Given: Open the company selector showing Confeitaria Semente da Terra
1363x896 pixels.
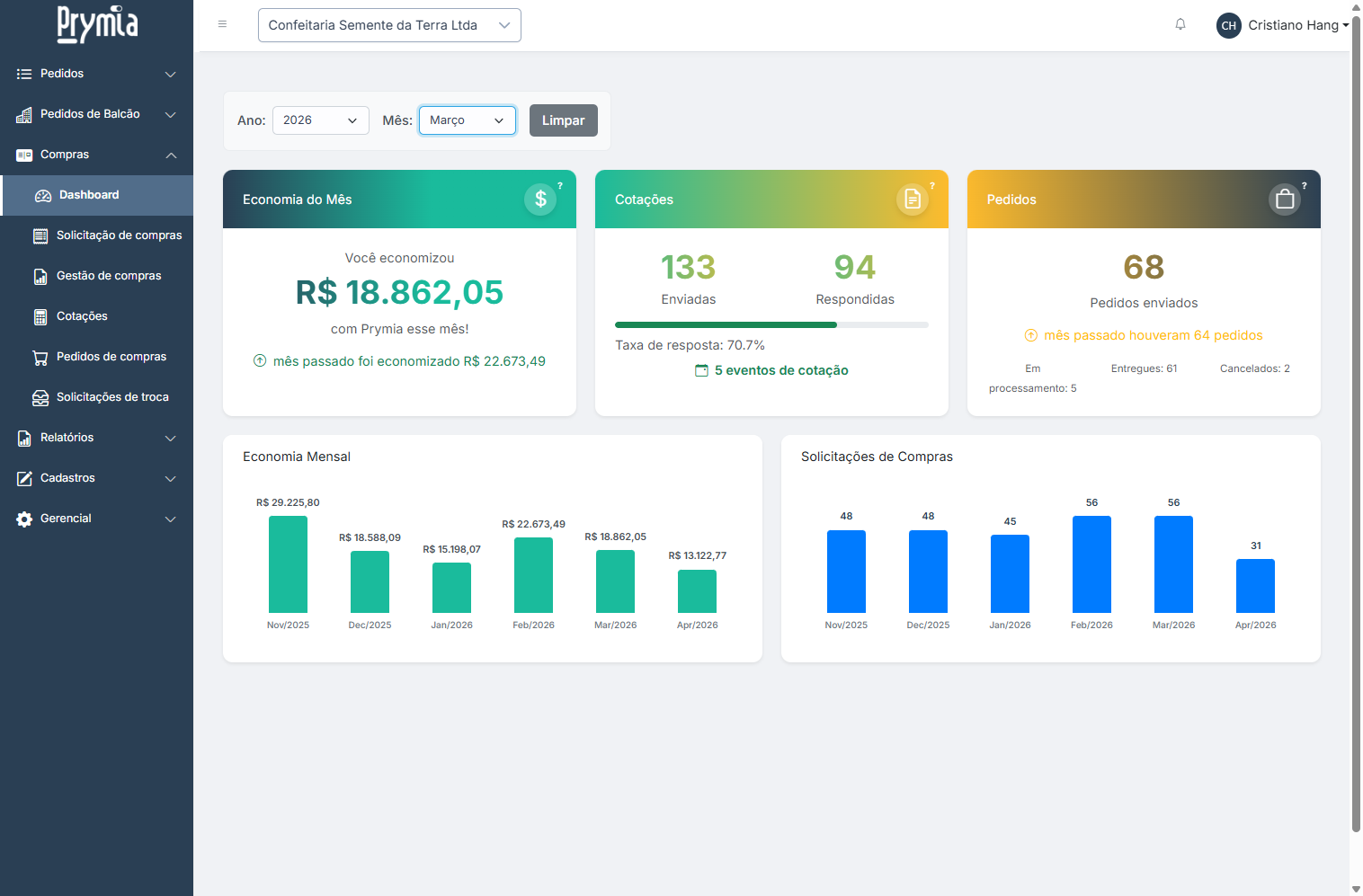Looking at the screenshot, I should (x=389, y=24).
